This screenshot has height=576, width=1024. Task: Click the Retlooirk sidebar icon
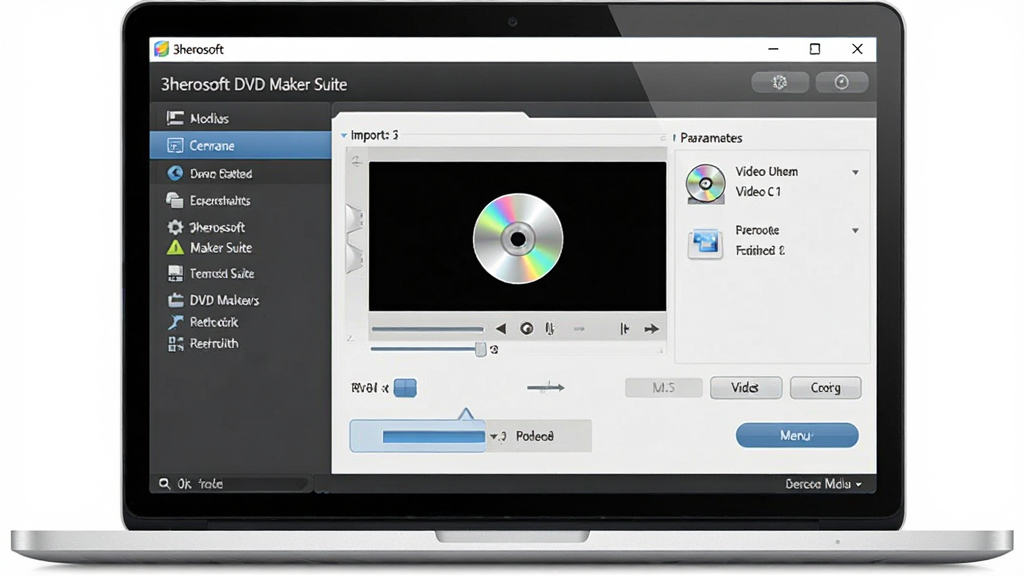[175, 321]
